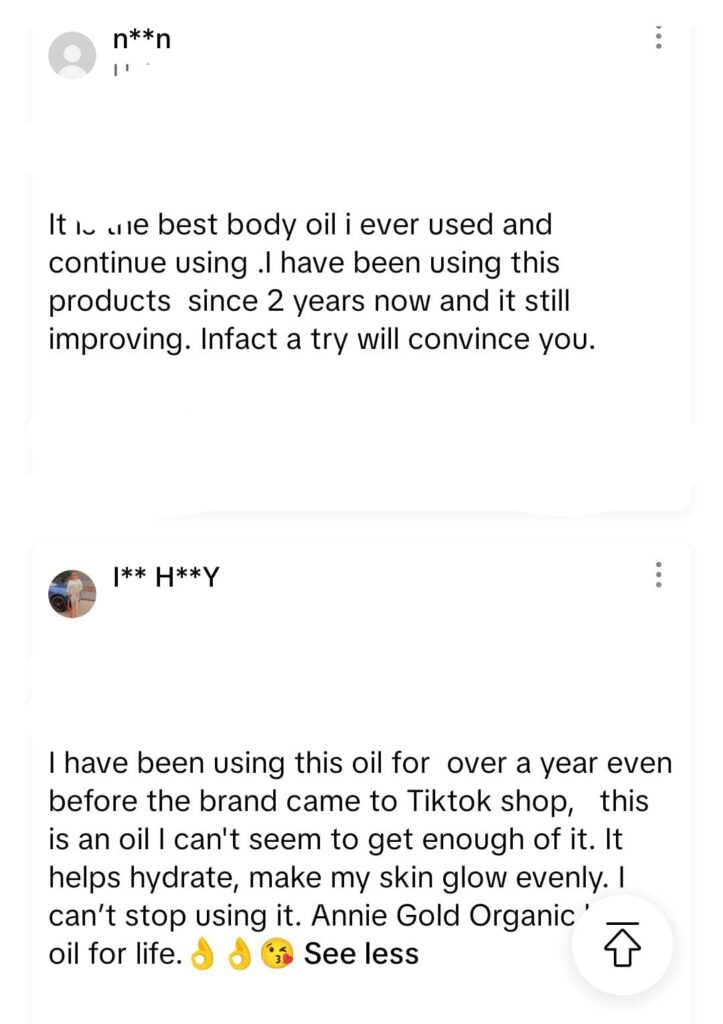Tap the second OK hand emoji
The height and width of the screenshot is (1024, 723).
coord(238,954)
